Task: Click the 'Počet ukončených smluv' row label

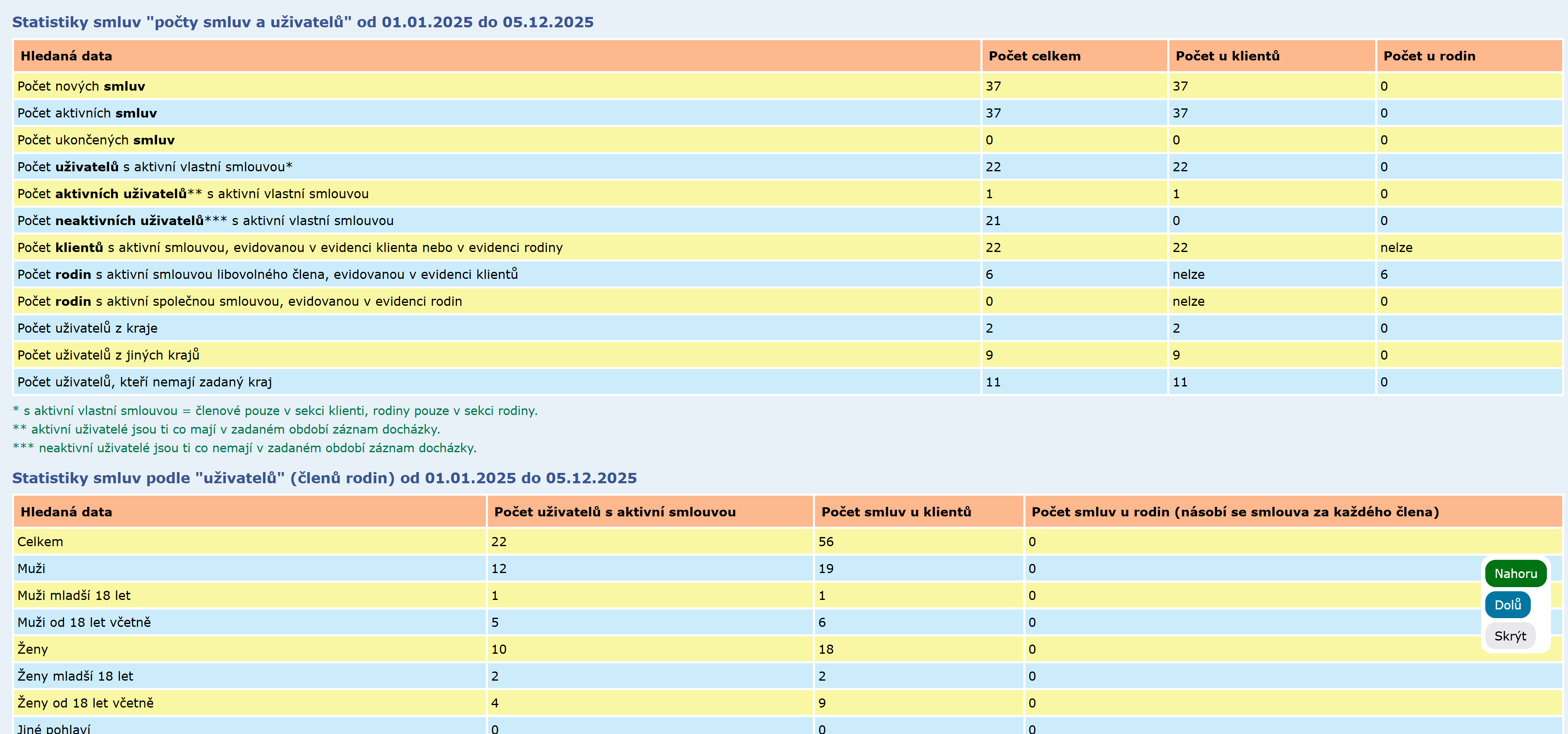Action: [x=96, y=140]
